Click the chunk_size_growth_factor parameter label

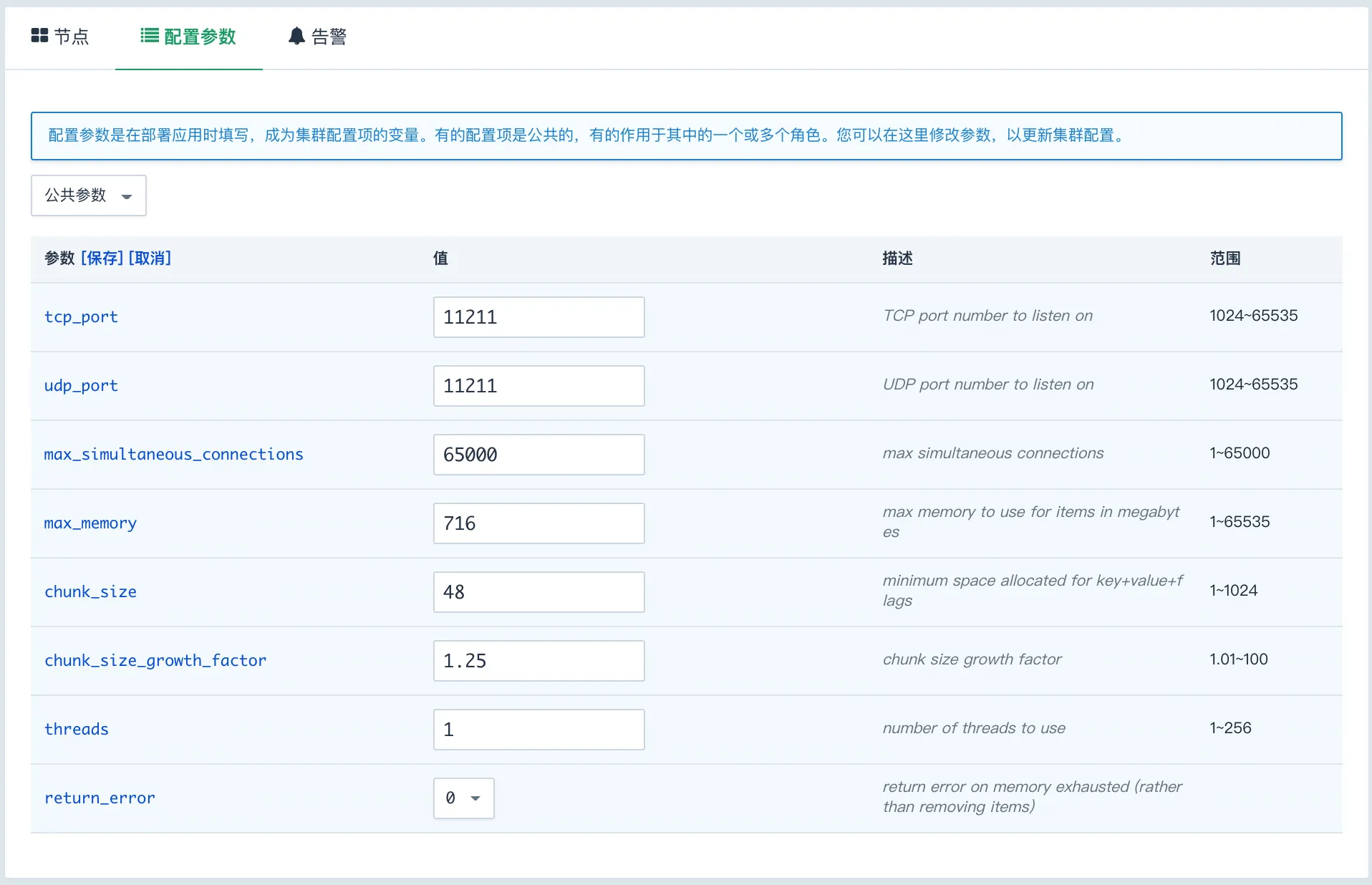click(155, 661)
